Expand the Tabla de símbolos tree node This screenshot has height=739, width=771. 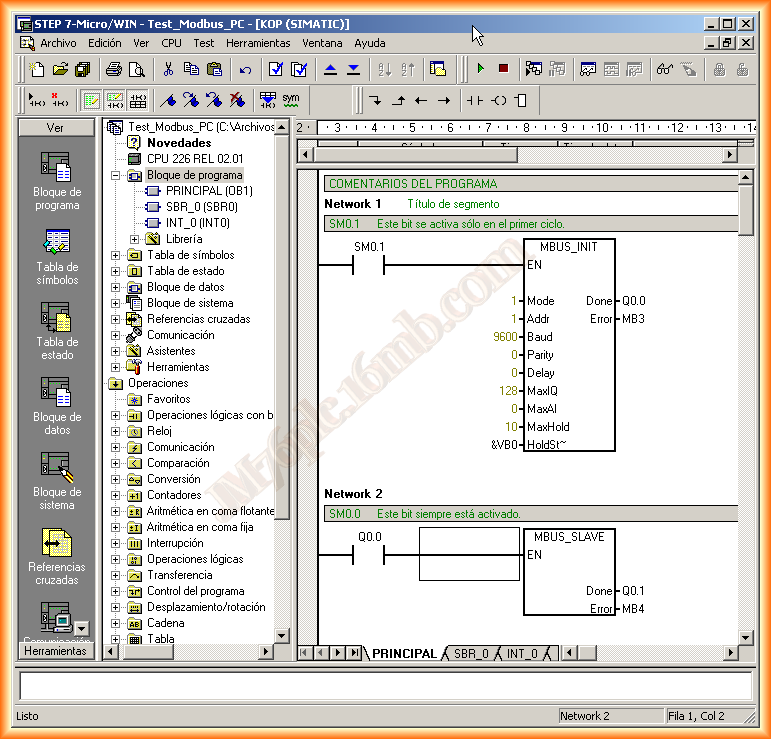click(116, 255)
